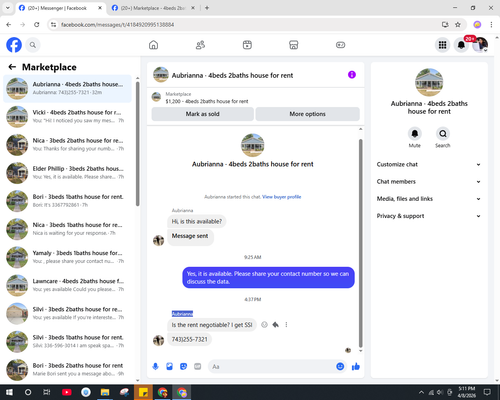Choose a sticker from the sticker icon
The width and height of the screenshot is (500, 400).
click(183, 367)
